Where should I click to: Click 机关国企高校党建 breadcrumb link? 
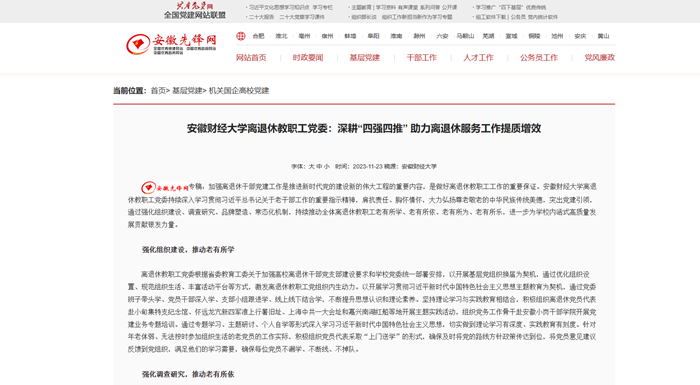239,91
